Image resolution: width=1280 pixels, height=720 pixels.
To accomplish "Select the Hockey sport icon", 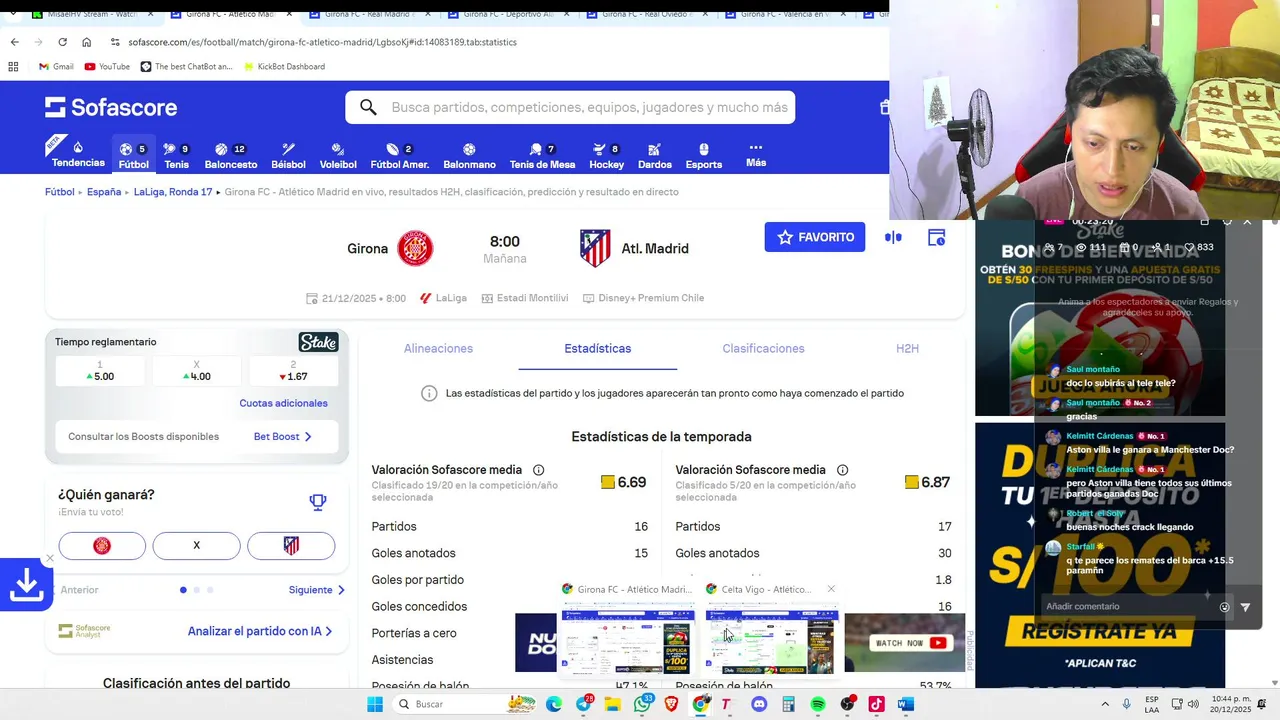I will click(606, 155).
